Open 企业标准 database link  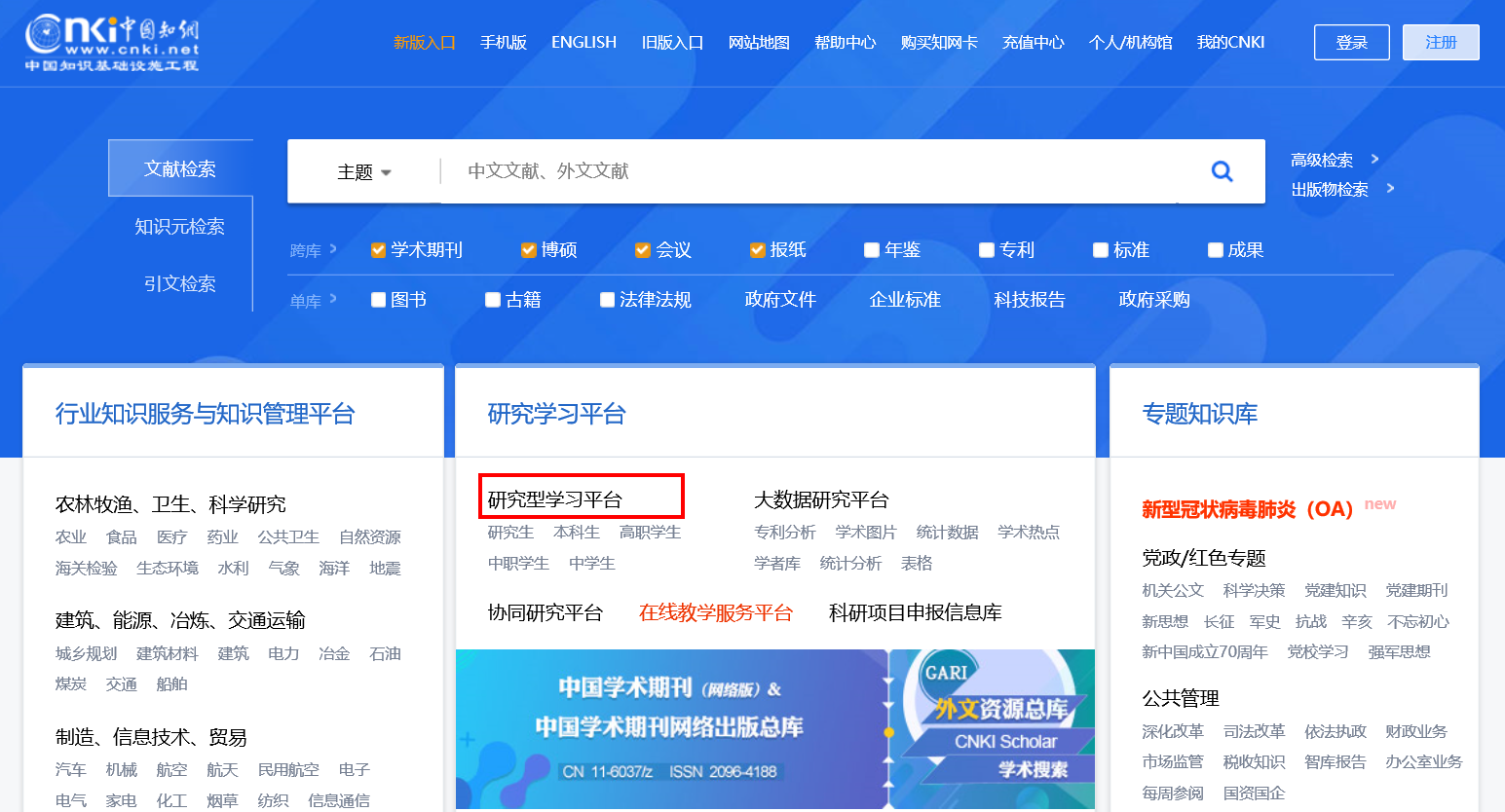[905, 300]
